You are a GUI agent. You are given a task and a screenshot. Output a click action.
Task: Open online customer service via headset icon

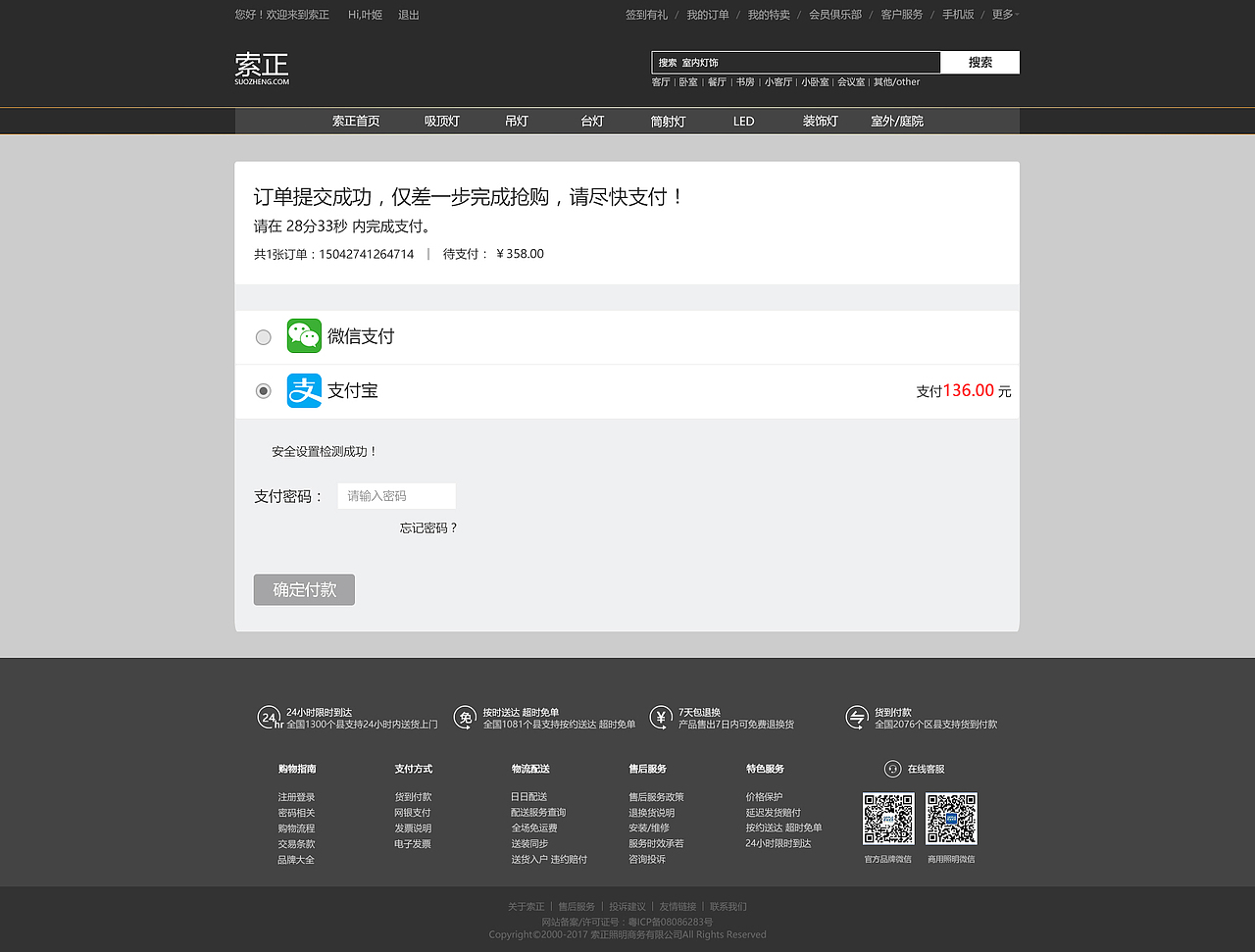(893, 769)
